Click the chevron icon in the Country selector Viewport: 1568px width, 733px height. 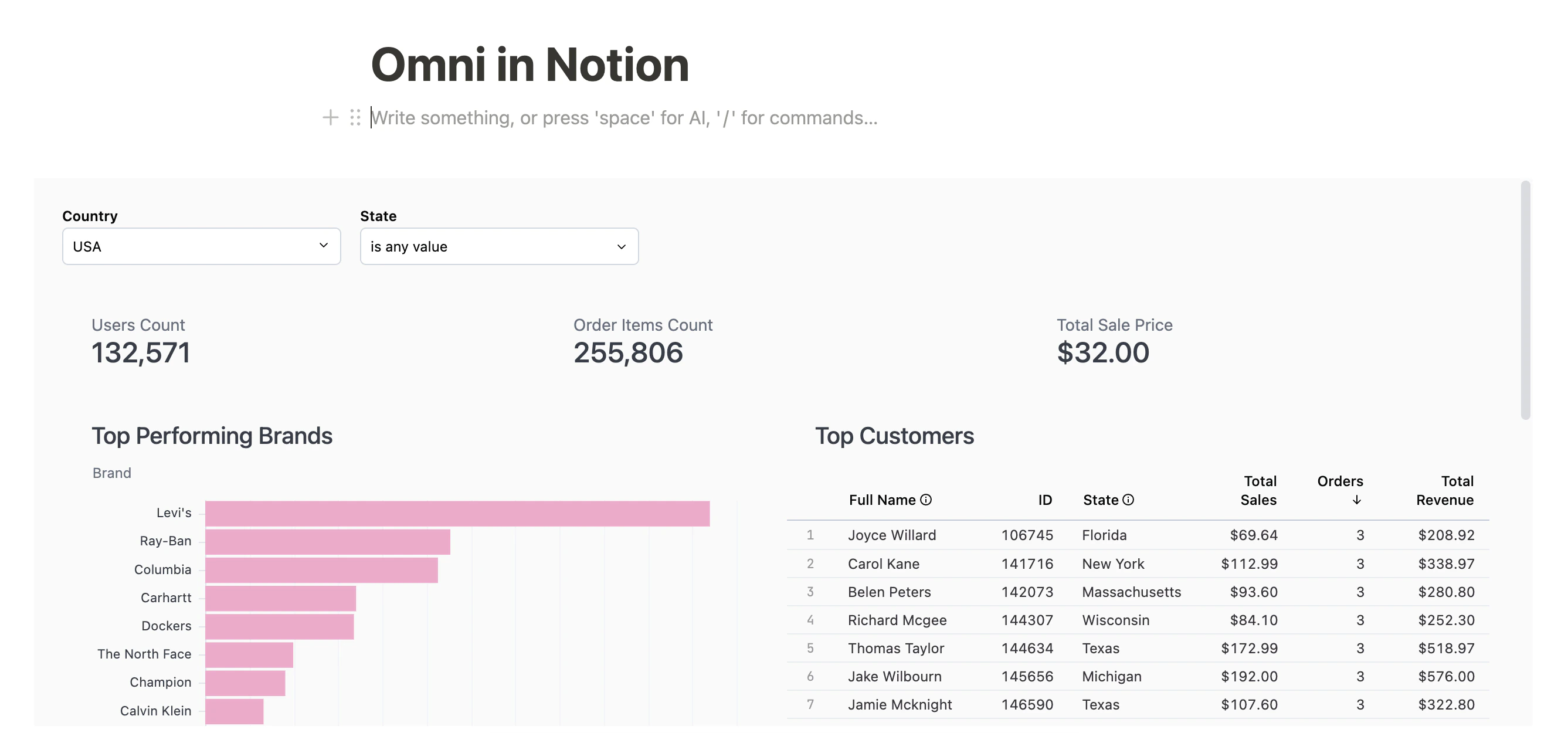[323, 246]
